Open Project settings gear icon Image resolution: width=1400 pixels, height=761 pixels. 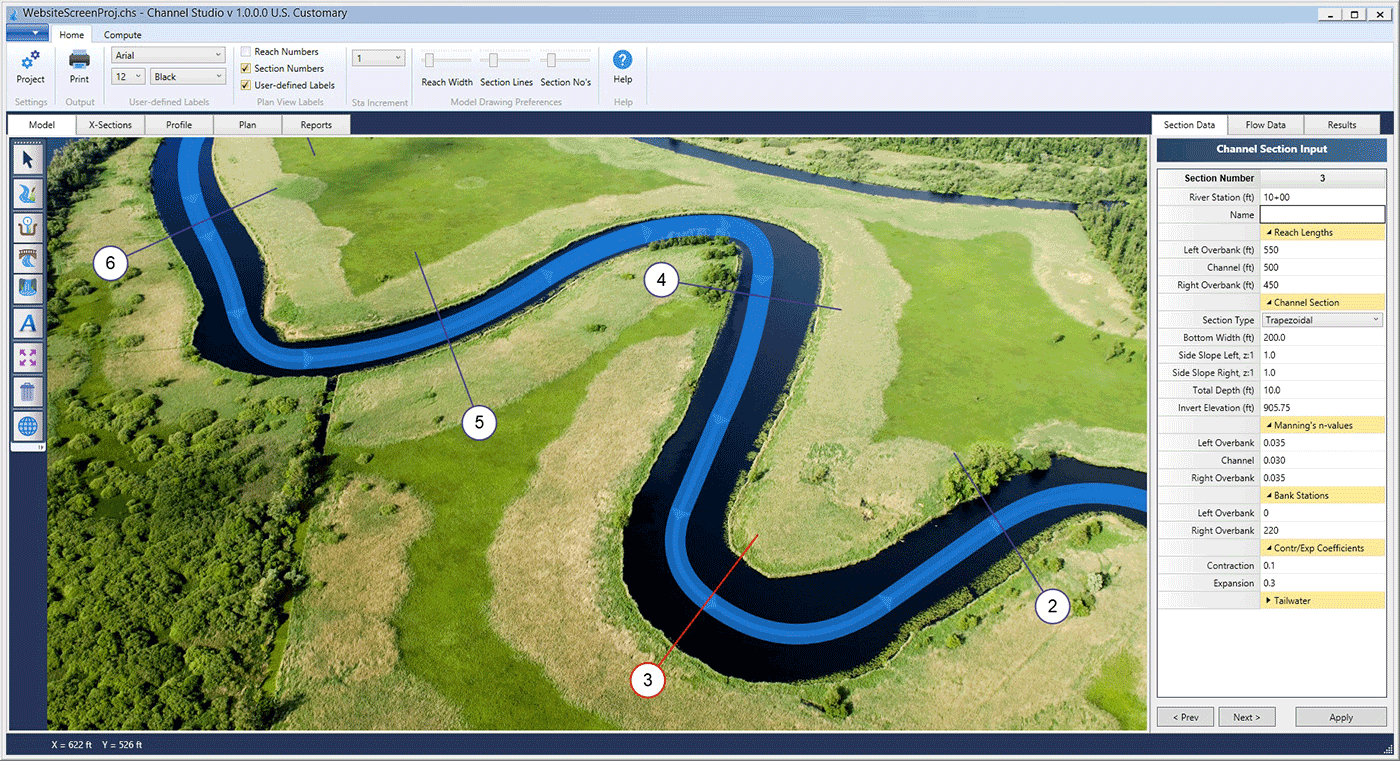30,61
